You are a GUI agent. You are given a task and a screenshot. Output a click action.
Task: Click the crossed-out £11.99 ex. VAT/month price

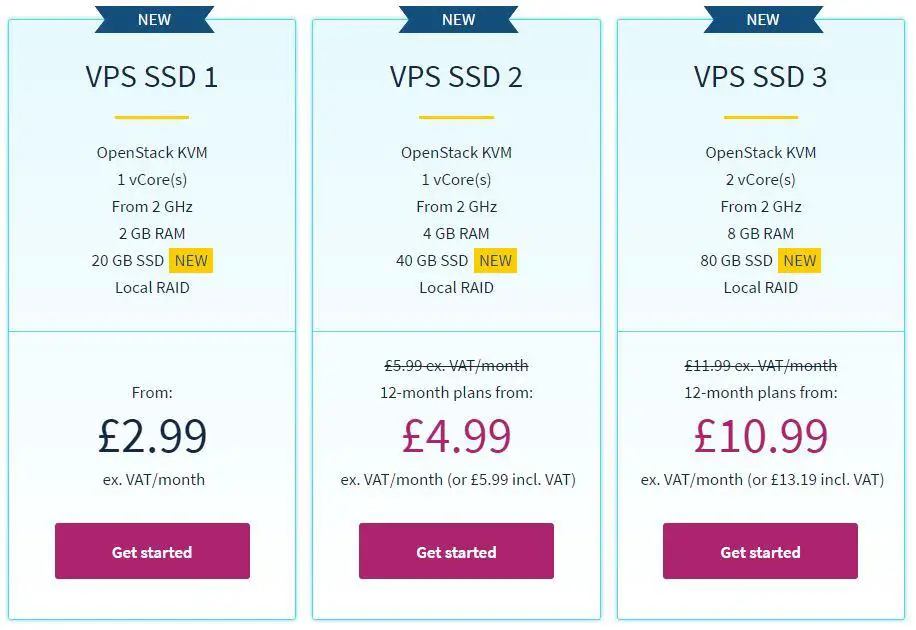click(x=760, y=366)
